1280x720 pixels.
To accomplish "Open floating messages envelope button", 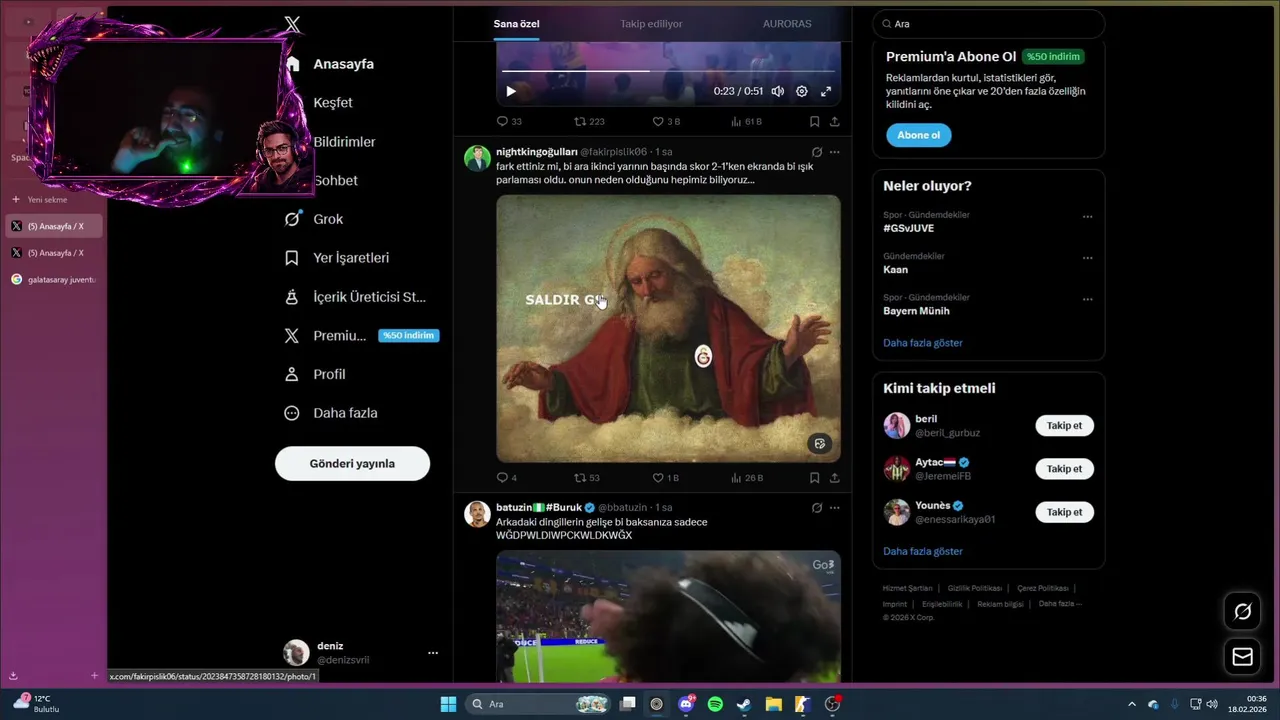I will point(1242,657).
